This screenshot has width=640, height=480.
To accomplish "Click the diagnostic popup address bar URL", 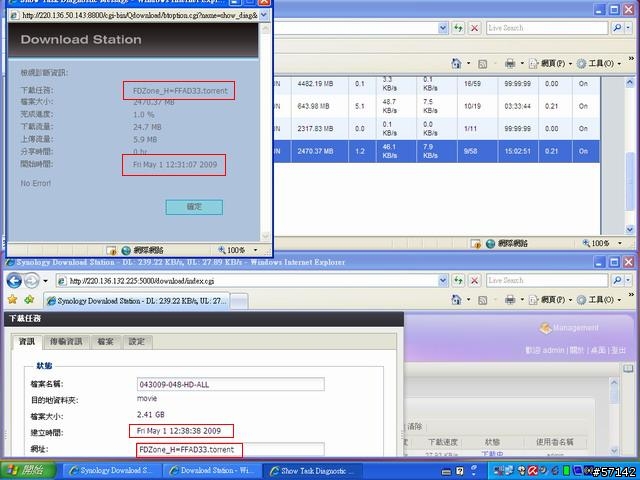I will point(139,15).
